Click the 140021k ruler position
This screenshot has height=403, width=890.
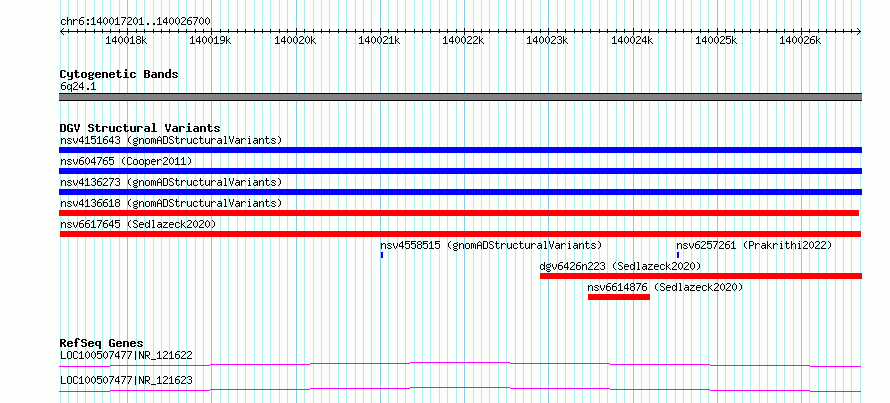pyautogui.click(x=380, y=40)
